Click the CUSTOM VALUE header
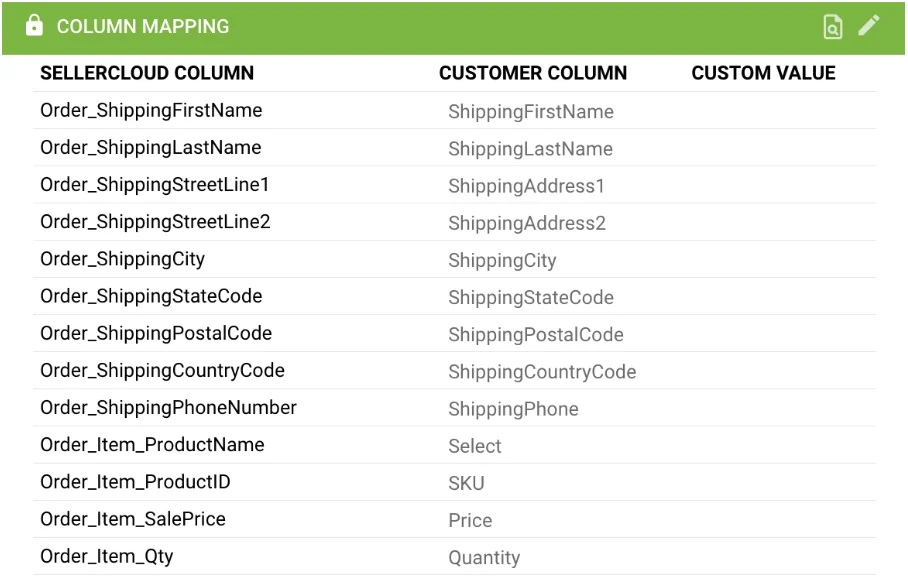 (763, 73)
